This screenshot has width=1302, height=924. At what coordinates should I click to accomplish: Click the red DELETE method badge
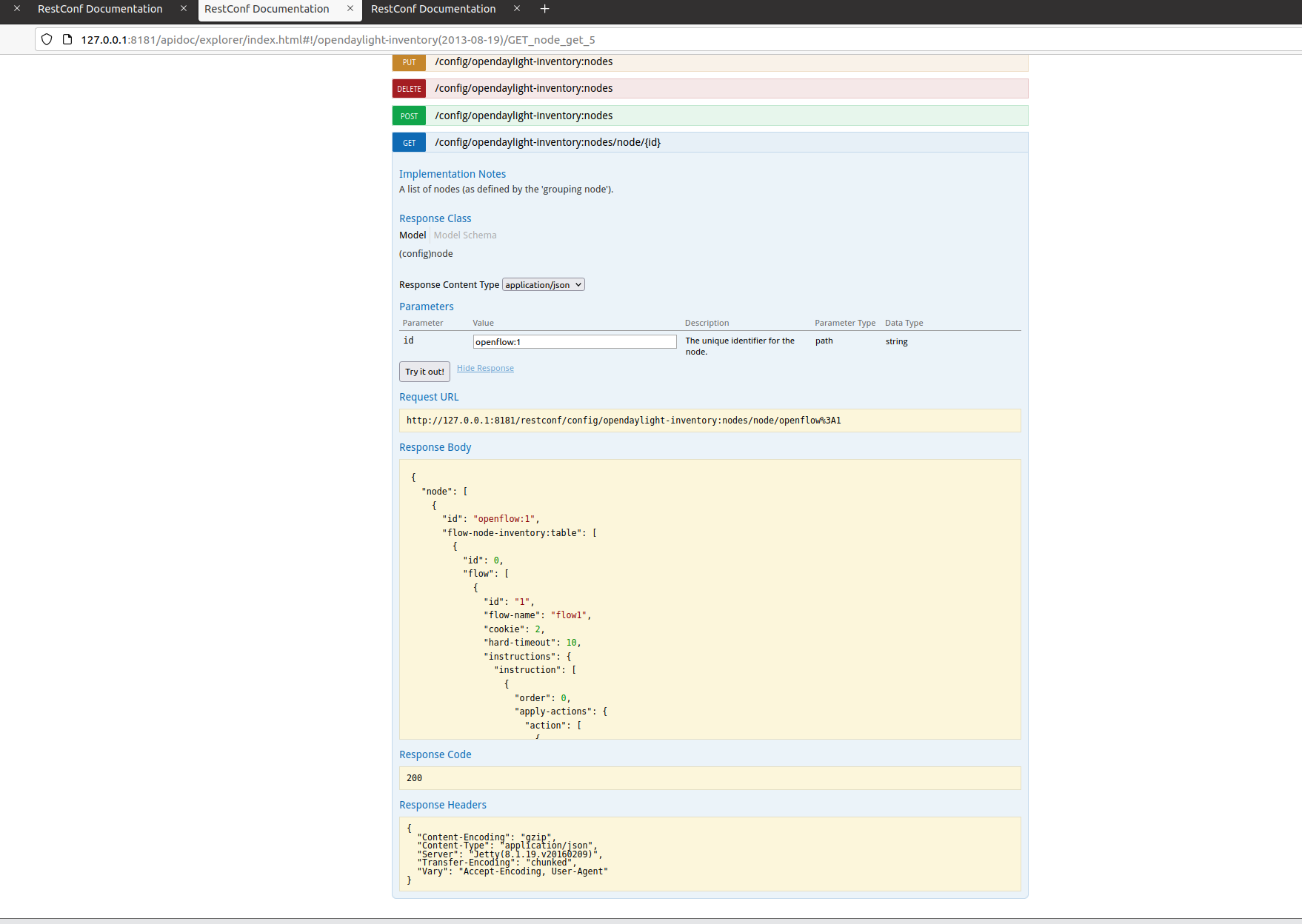click(x=409, y=89)
